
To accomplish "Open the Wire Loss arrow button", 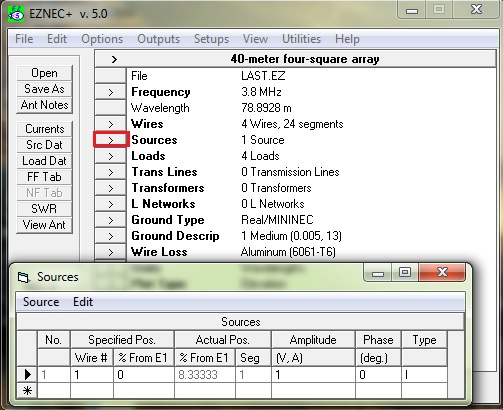I will [111, 252].
